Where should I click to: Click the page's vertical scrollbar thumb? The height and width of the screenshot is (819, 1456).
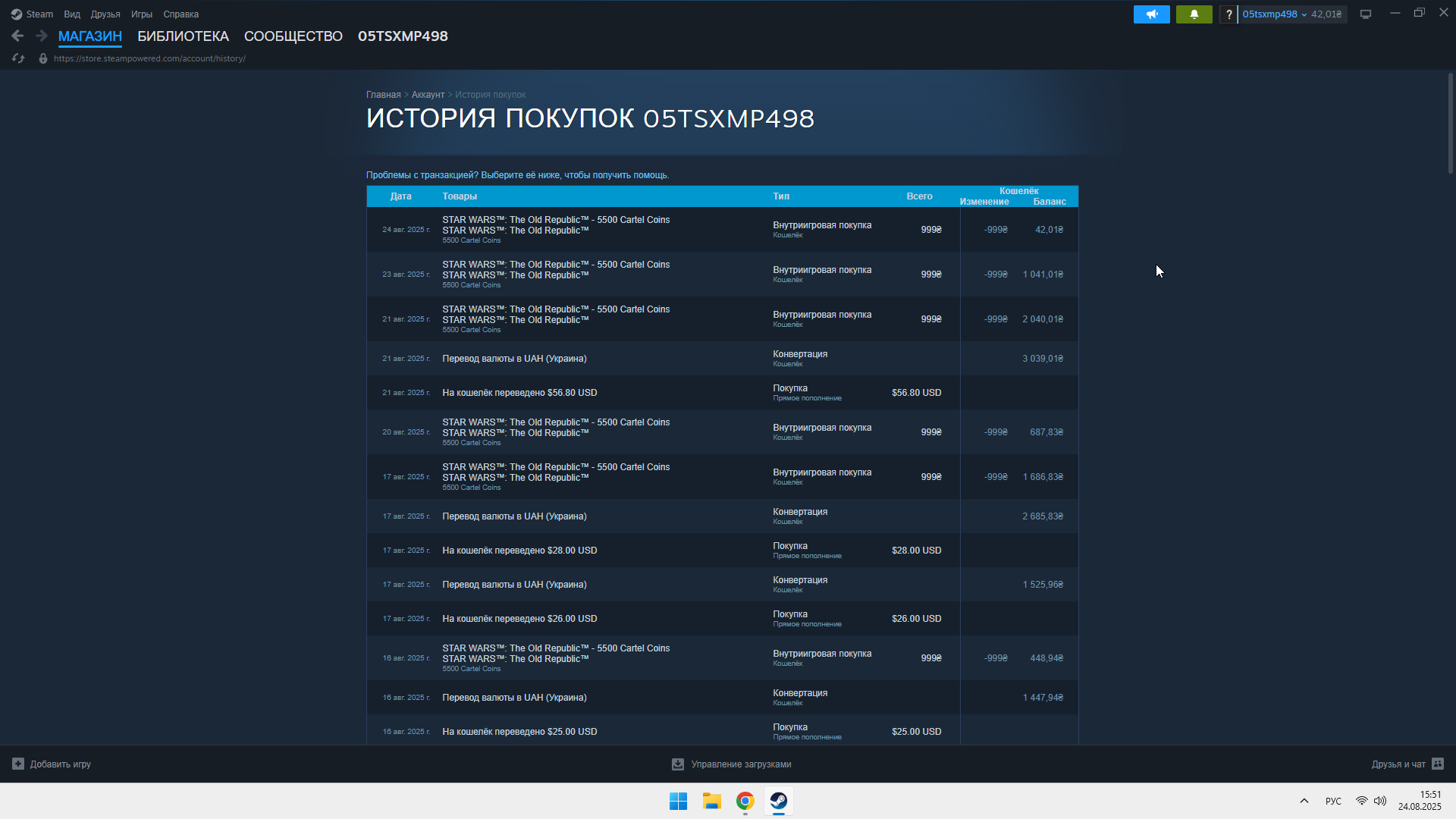click(1450, 123)
